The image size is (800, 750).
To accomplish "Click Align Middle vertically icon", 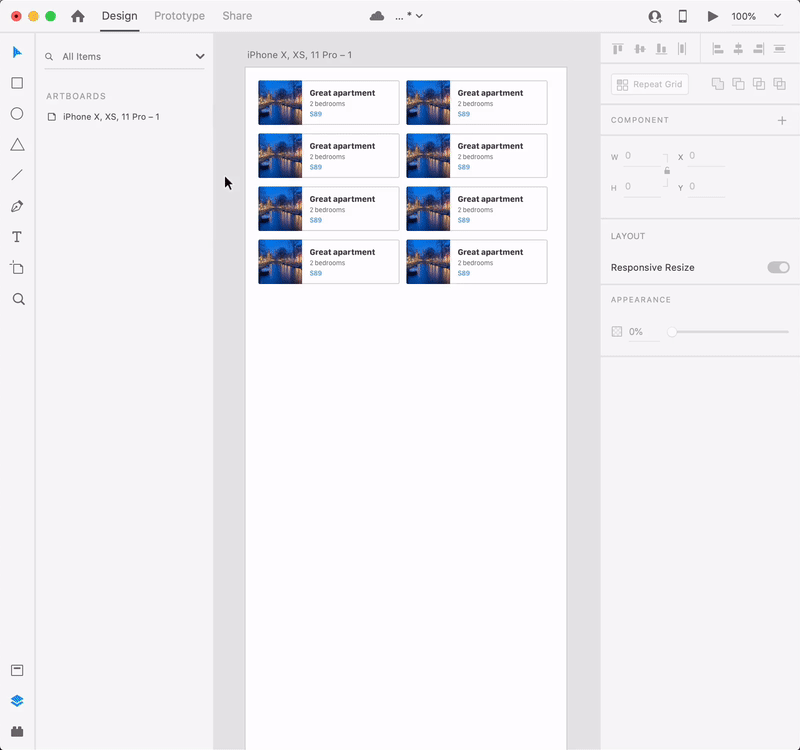I will [640, 49].
